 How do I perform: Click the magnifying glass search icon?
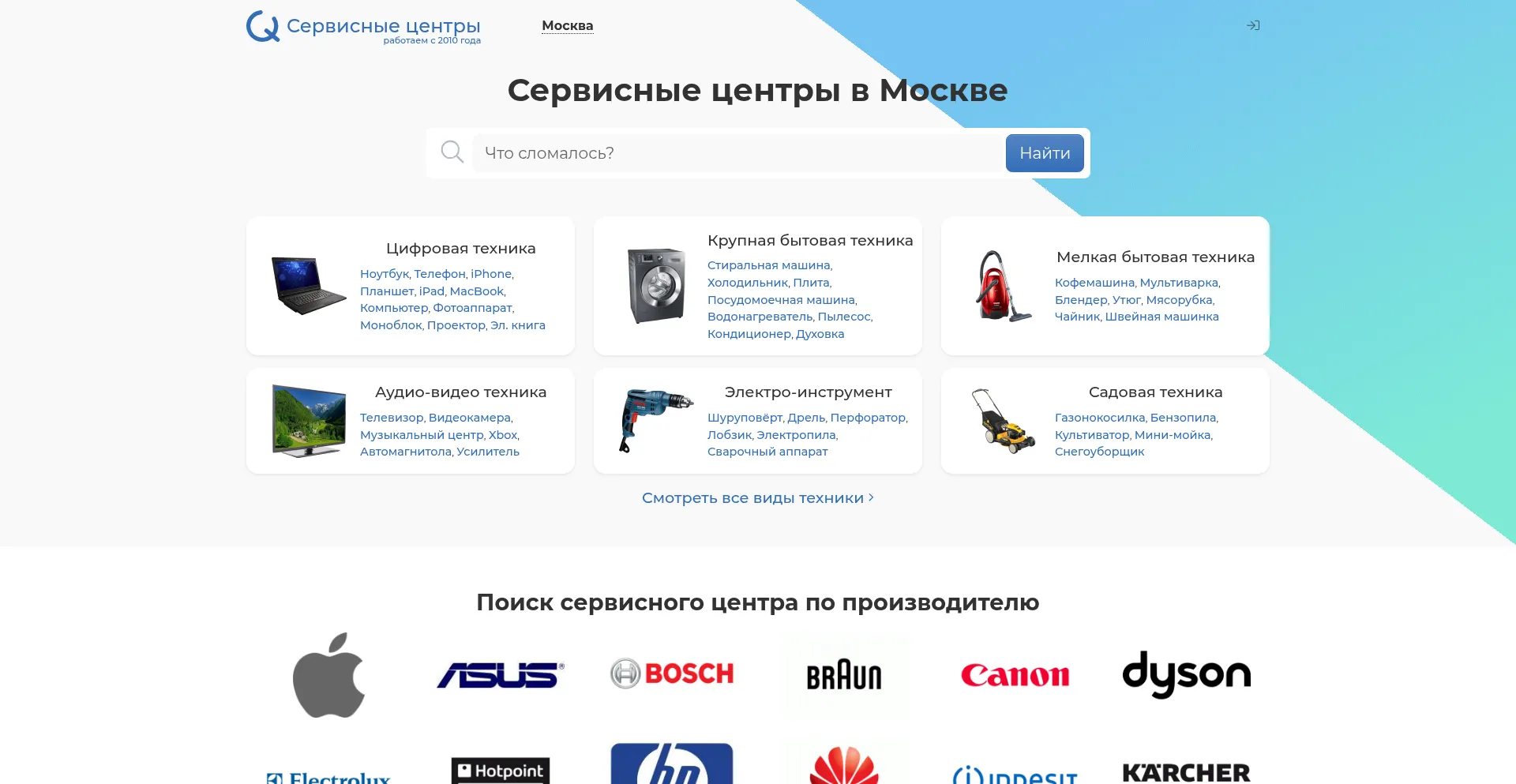[452, 152]
